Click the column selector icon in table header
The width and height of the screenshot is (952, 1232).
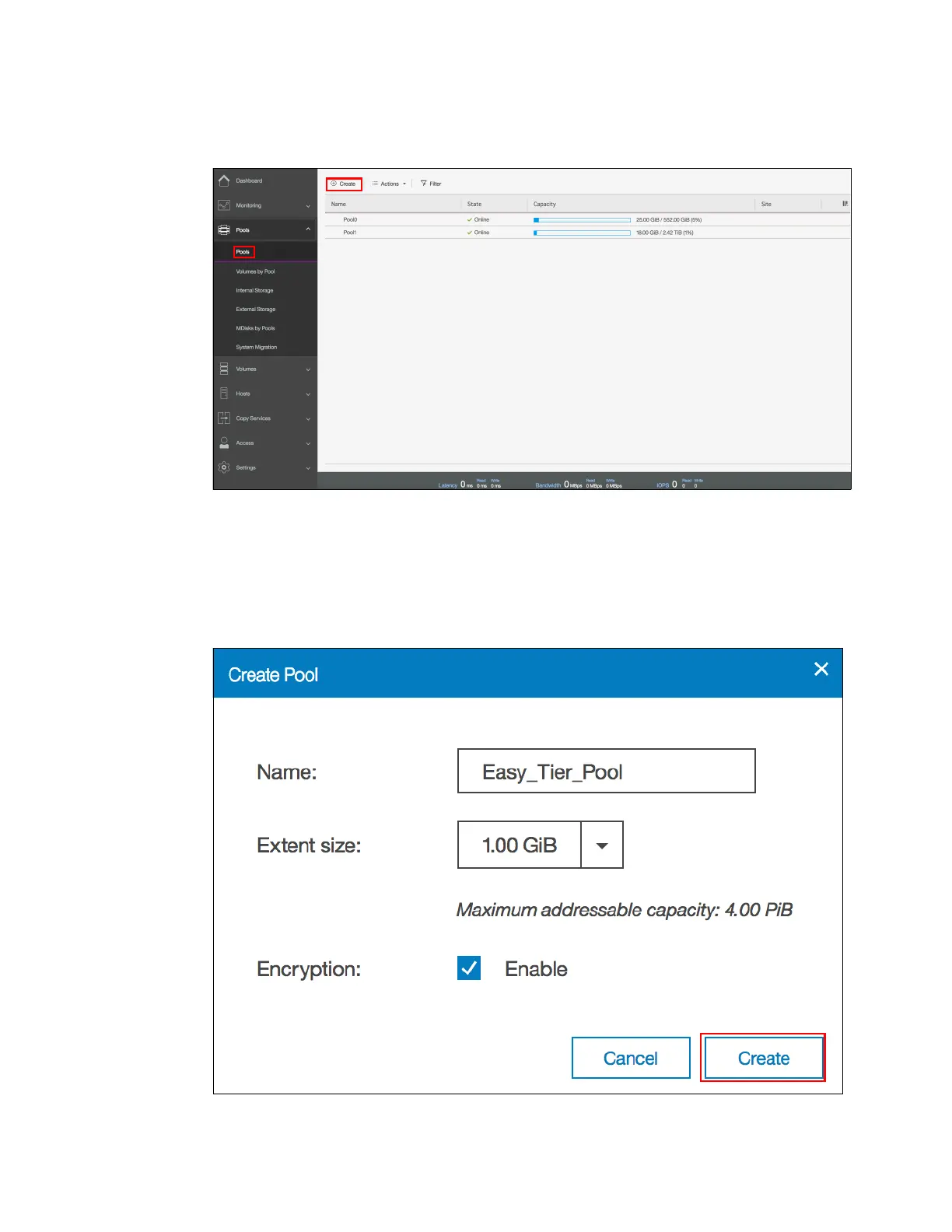[x=845, y=204]
